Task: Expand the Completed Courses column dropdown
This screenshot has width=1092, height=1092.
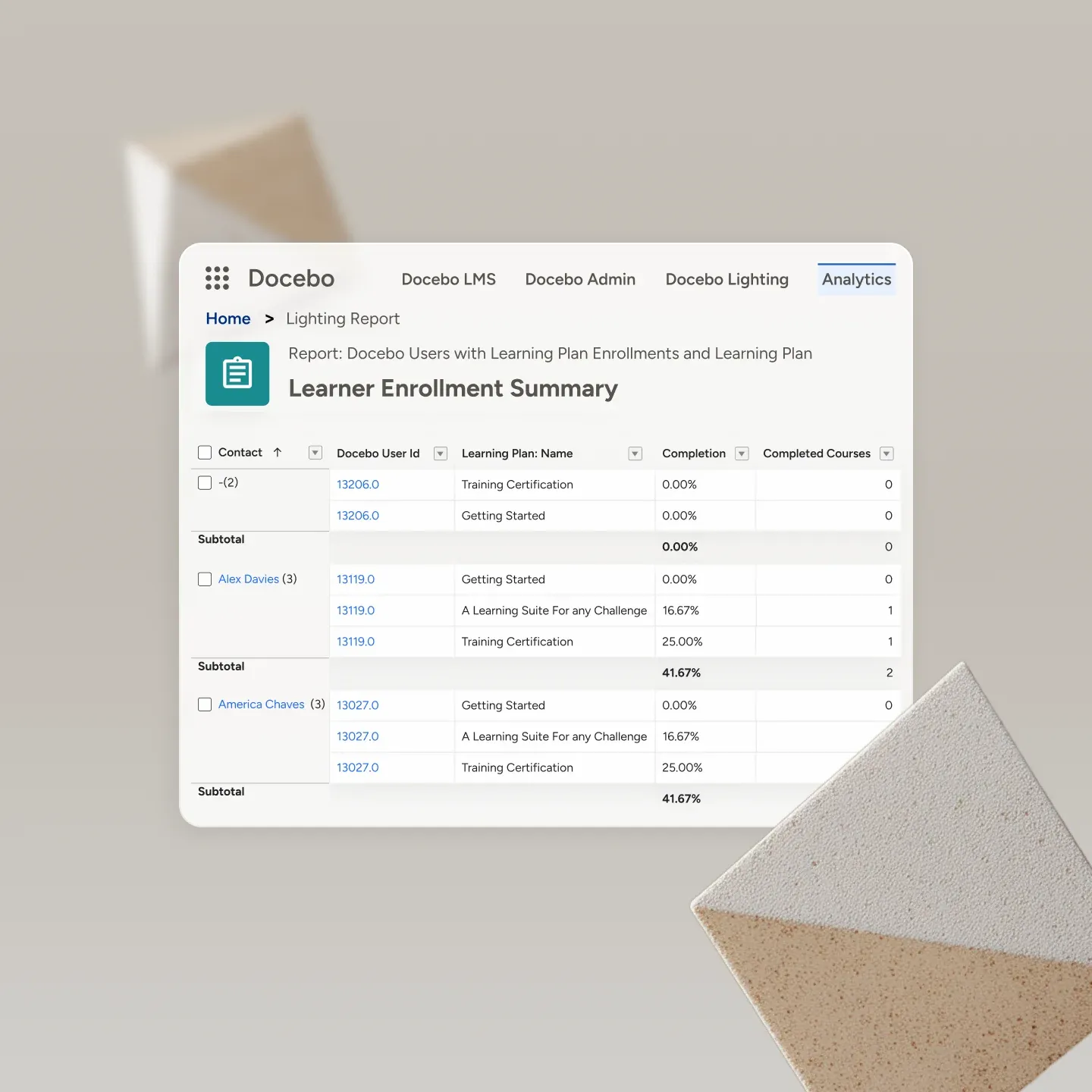Action: (x=886, y=453)
